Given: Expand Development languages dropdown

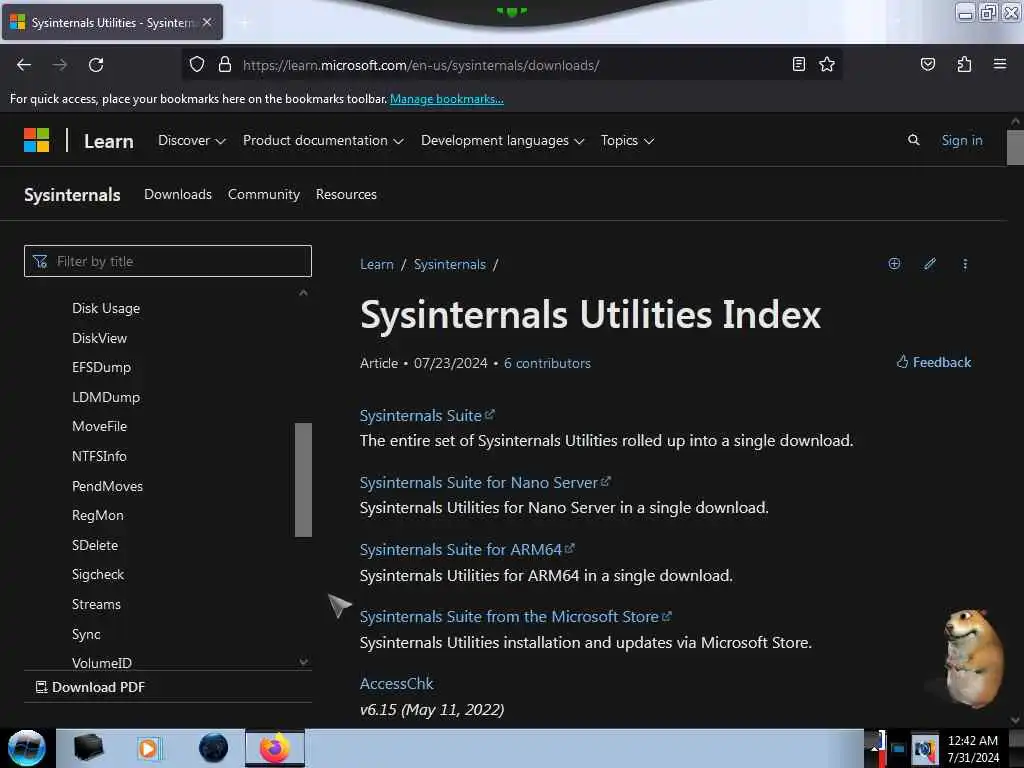Looking at the screenshot, I should pyautogui.click(x=502, y=140).
